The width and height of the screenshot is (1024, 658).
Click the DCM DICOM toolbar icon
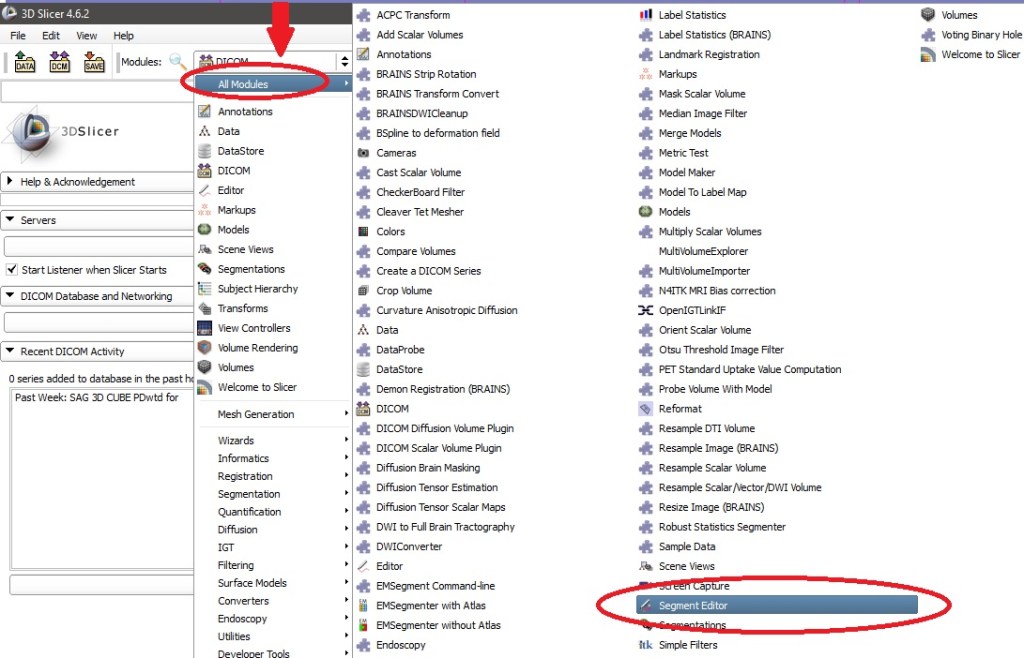pos(59,62)
